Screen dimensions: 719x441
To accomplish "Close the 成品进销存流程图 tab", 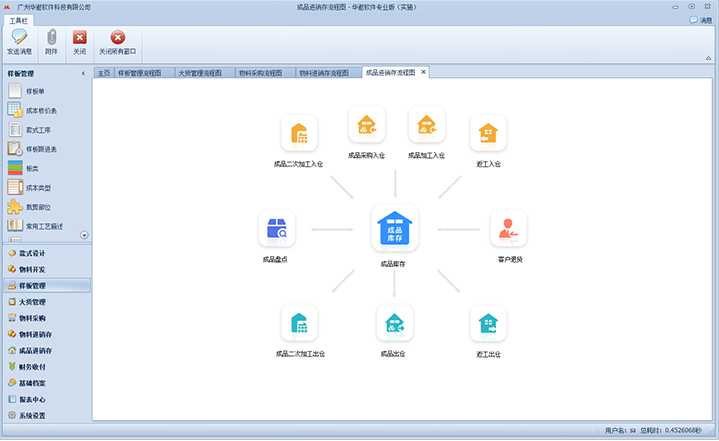I will 423,72.
